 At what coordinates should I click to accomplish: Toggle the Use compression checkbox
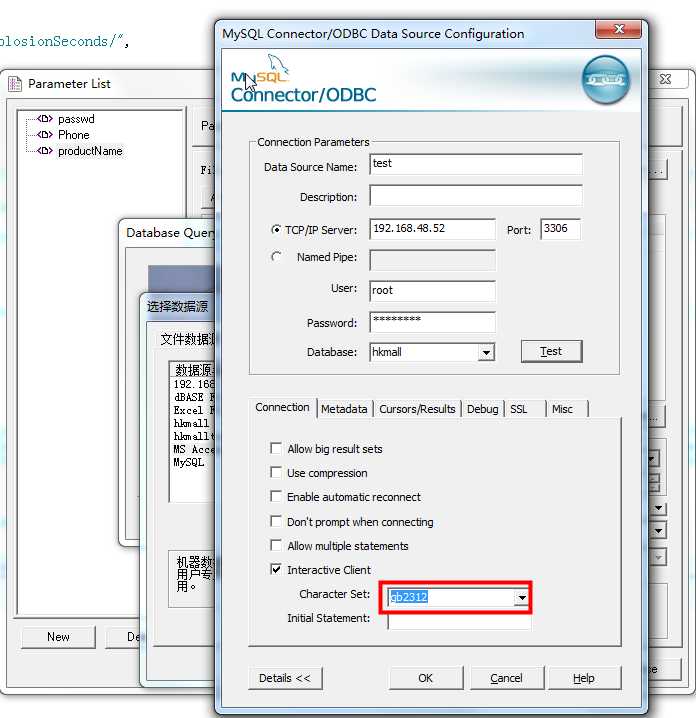(x=276, y=472)
